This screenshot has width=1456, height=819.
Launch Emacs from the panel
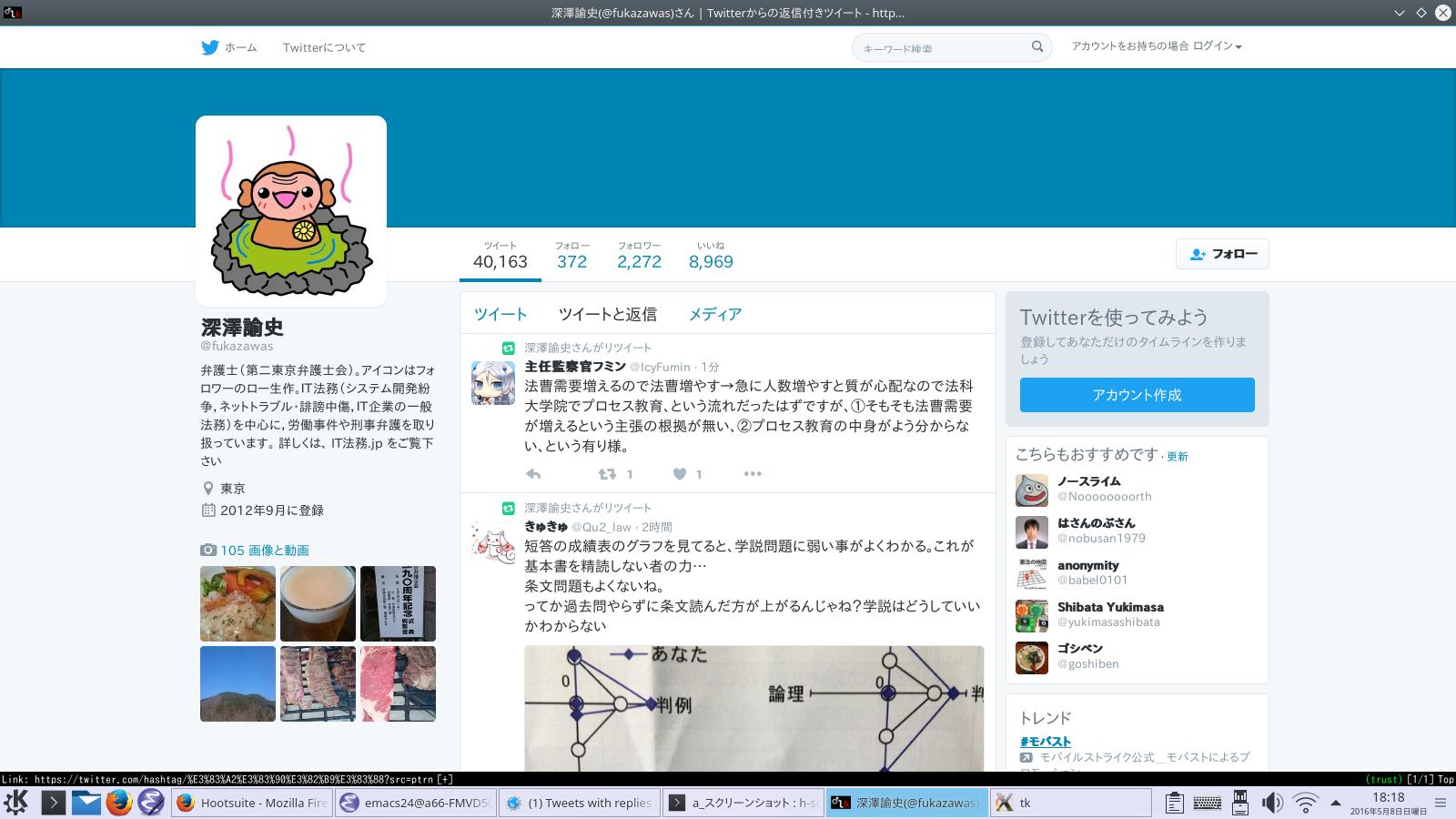(151, 802)
